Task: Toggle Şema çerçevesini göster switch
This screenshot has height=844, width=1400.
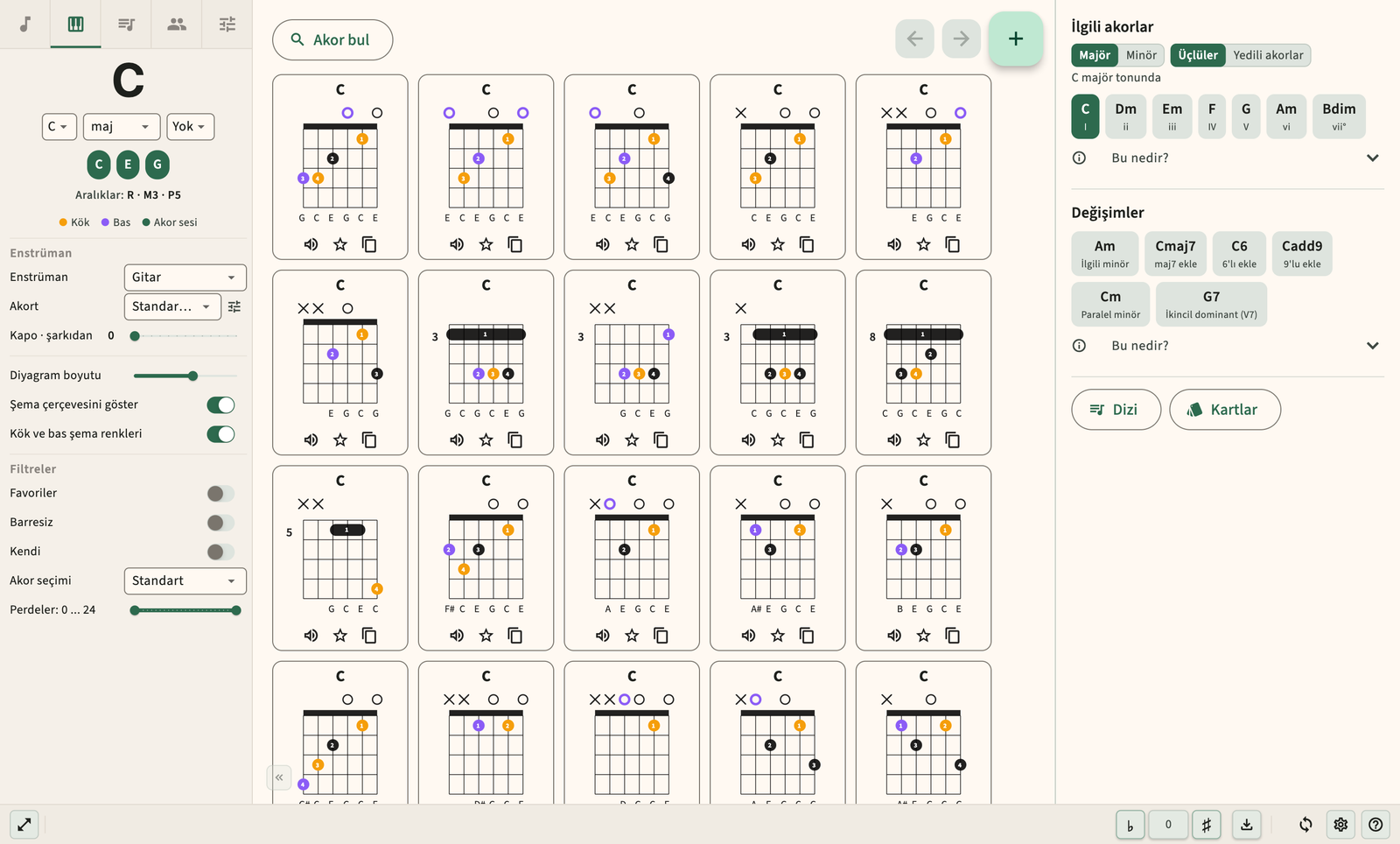Action: pos(220,404)
